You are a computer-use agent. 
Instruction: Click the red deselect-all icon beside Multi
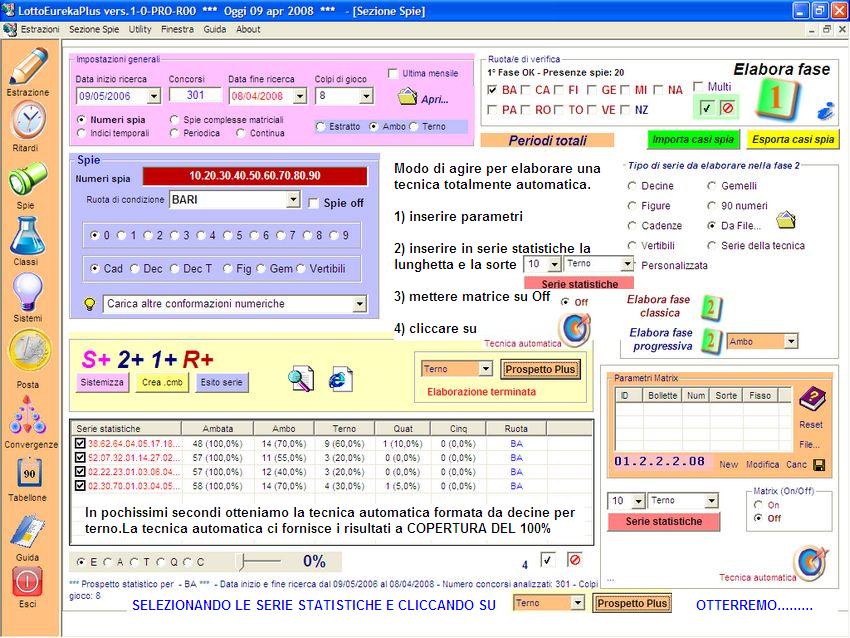728,108
